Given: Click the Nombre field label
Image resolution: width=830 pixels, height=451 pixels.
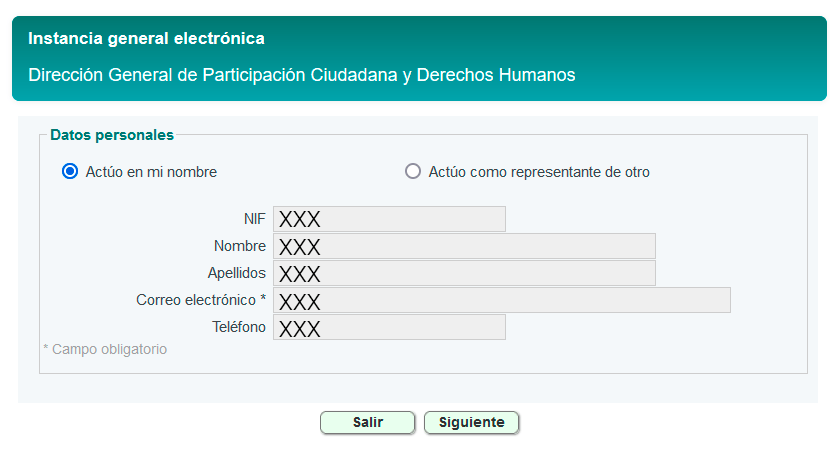Looking at the screenshot, I should coord(240,246).
